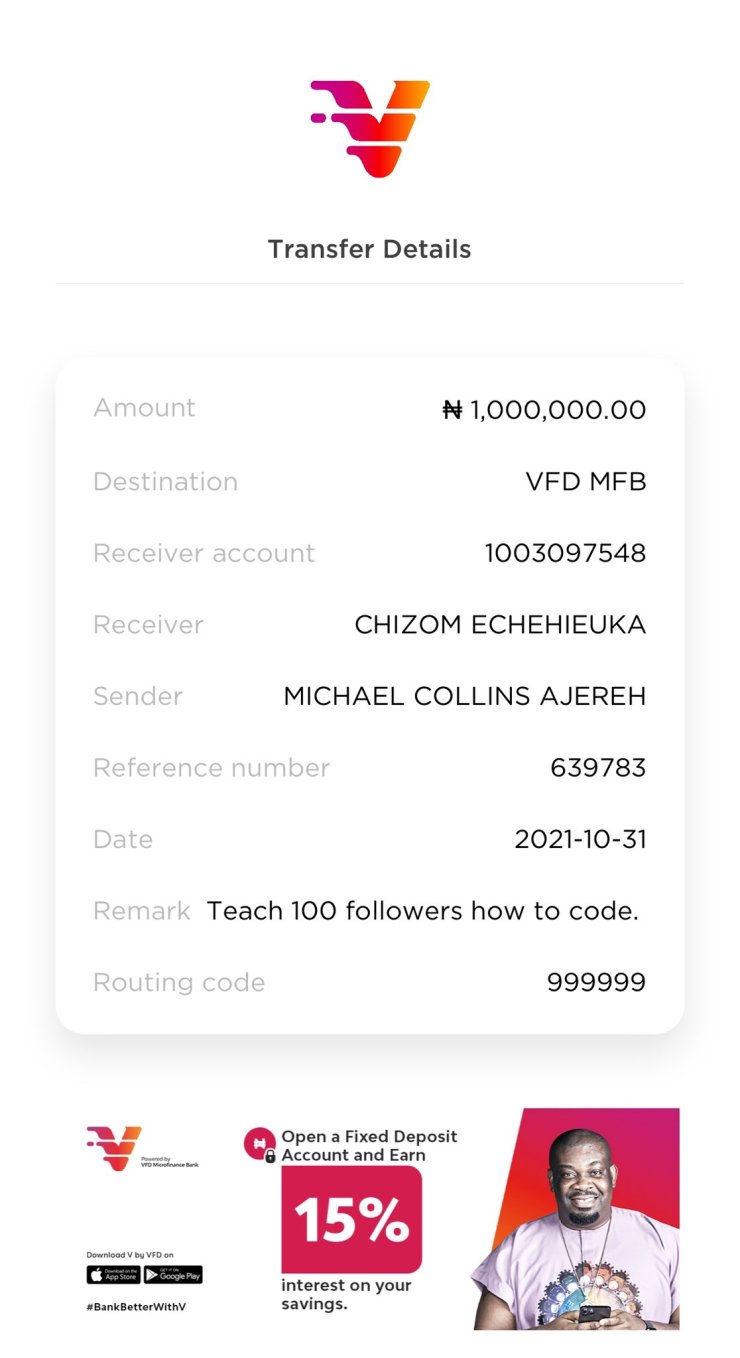The height and width of the screenshot is (1358, 740).
Task: Click the Open a Fixed Deposit Account text
Action: tap(368, 1146)
